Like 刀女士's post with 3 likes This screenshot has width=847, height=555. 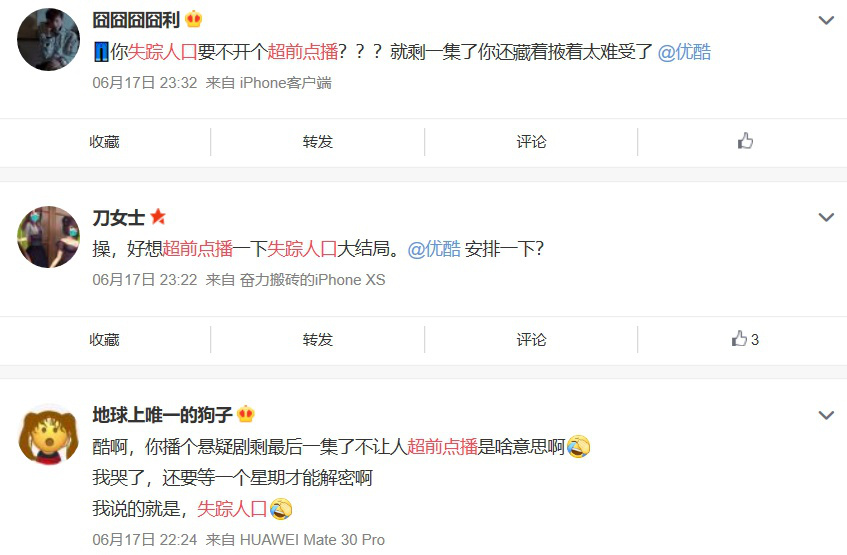(745, 339)
